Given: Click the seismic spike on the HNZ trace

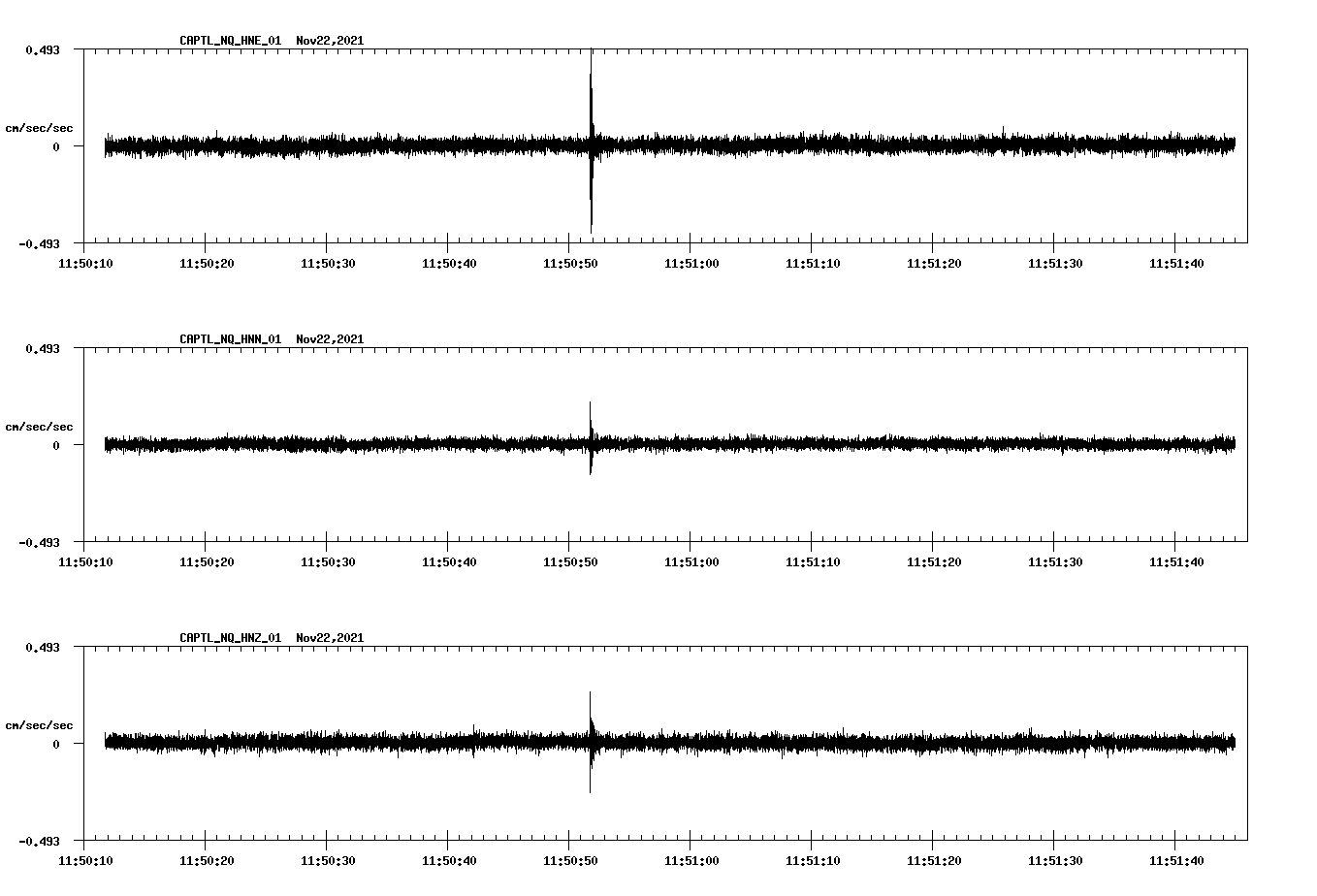Looking at the screenshot, I should click(590, 742).
